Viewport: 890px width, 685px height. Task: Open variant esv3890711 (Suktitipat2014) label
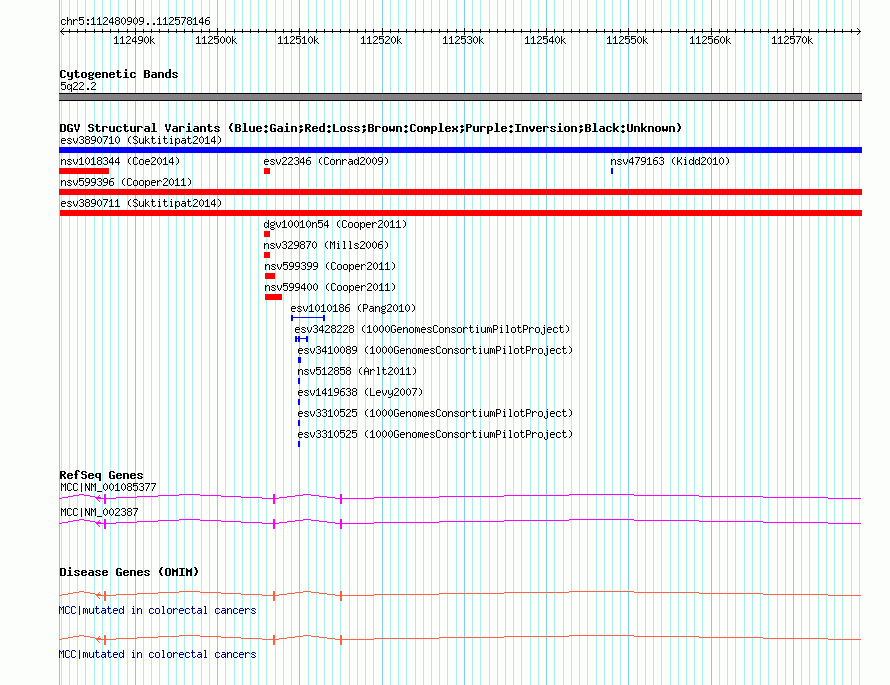[141, 203]
